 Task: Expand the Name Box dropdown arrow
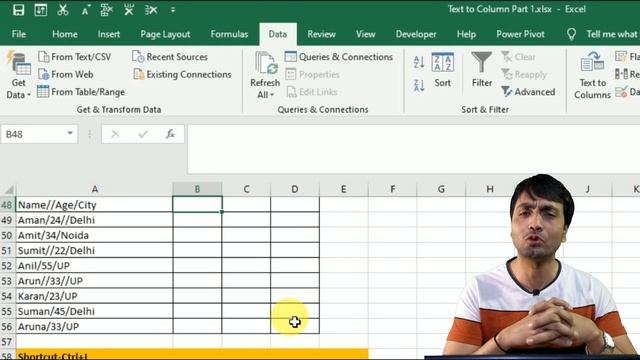(70, 133)
